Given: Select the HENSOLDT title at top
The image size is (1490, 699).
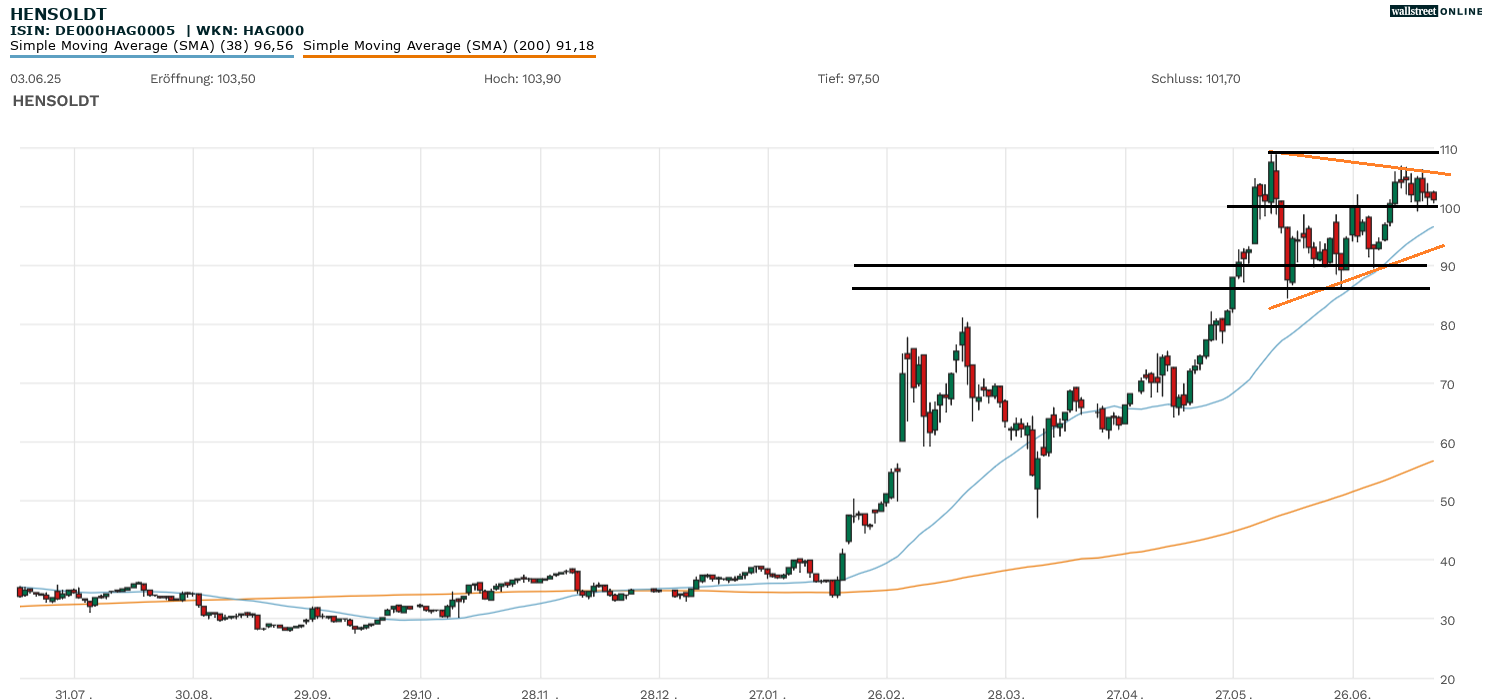Looking at the screenshot, I should coord(58,14).
